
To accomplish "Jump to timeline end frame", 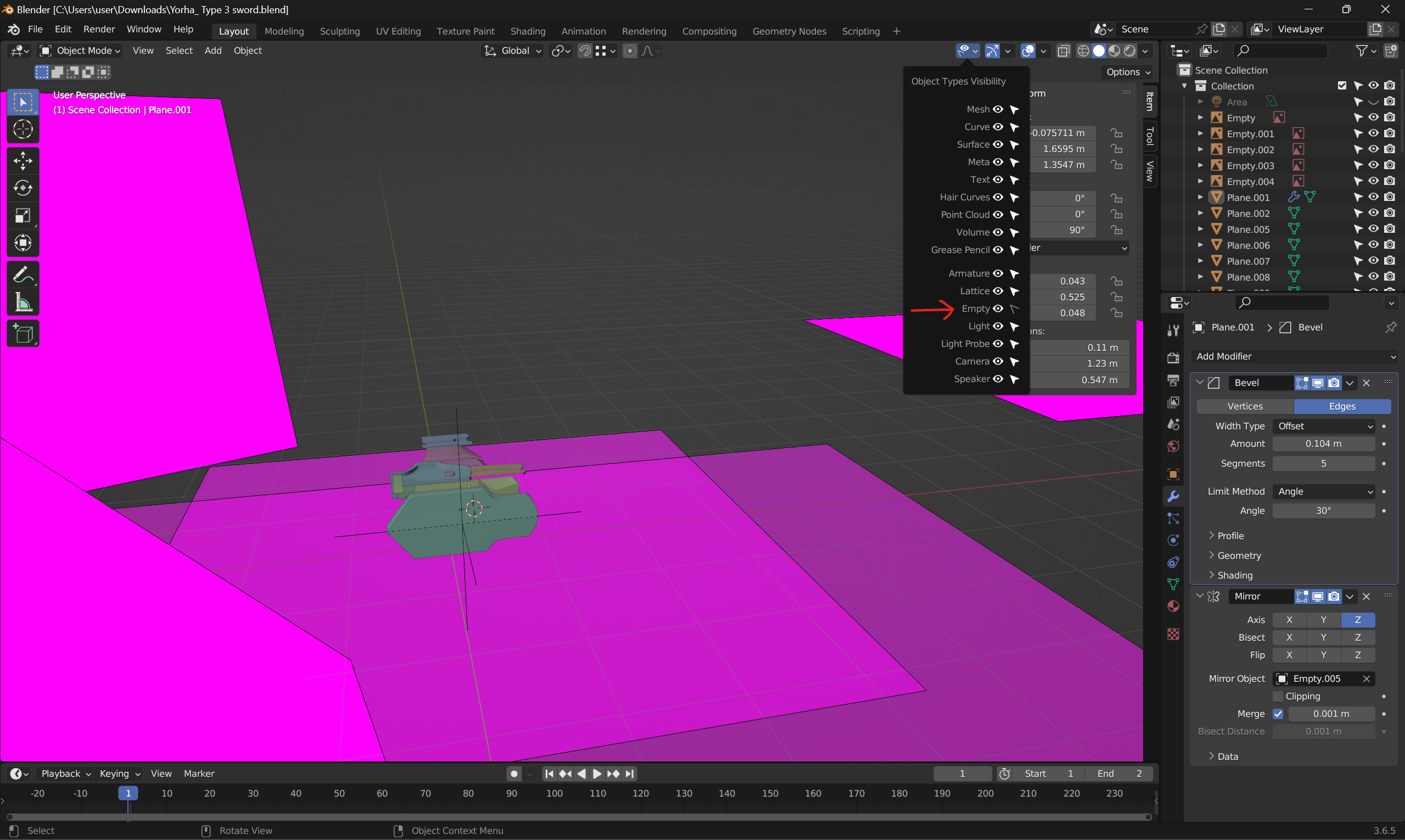I will [630, 774].
